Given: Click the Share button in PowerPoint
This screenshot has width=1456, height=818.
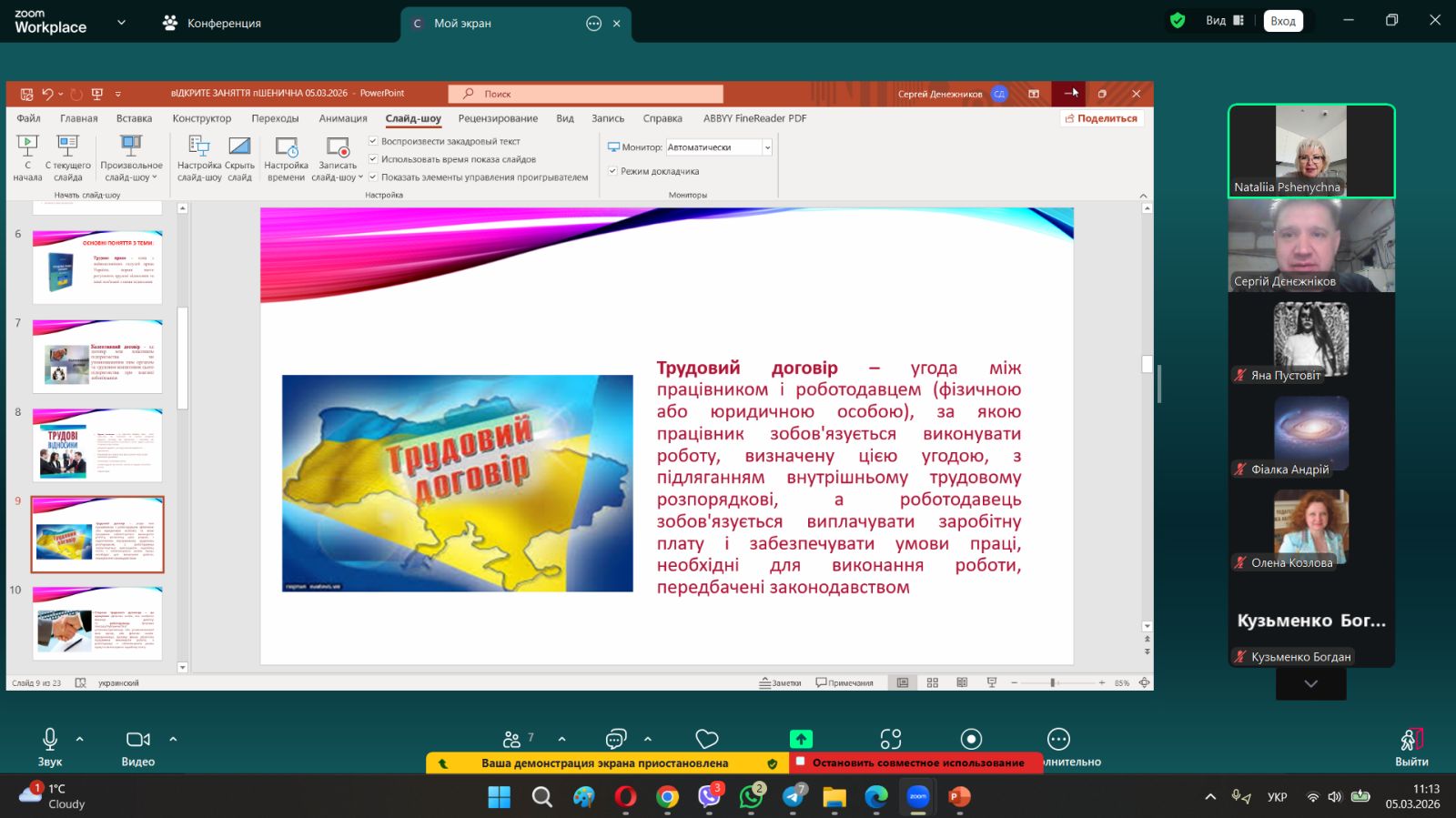Looking at the screenshot, I should (1101, 118).
